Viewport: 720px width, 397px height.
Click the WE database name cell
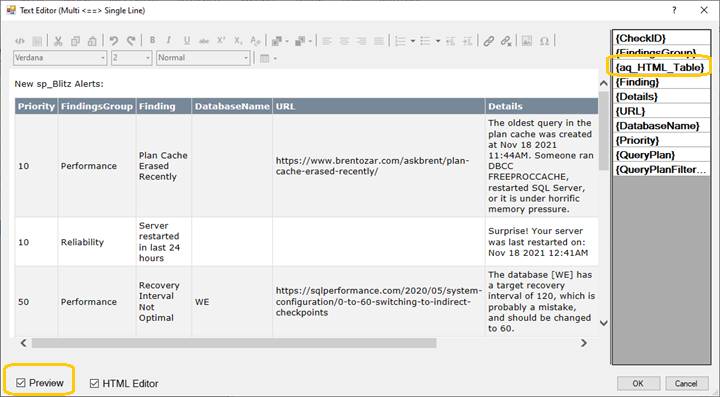coord(232,302)
